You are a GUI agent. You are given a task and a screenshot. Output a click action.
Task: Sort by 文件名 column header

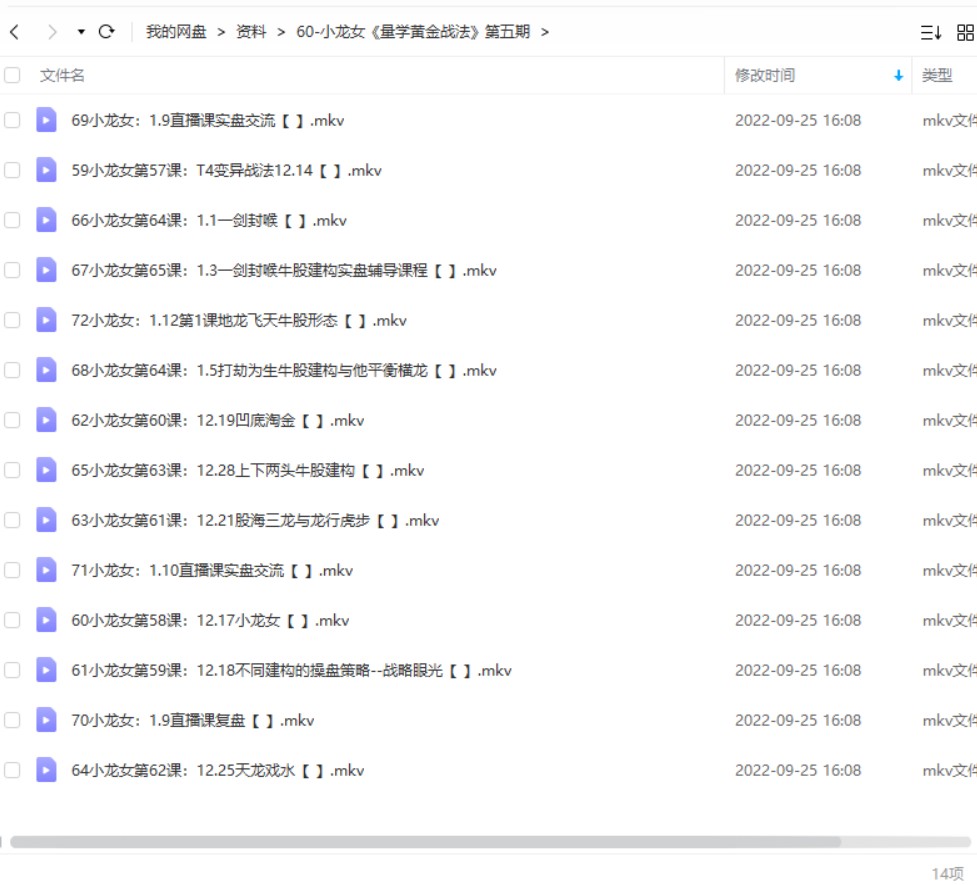coord(62,75)
